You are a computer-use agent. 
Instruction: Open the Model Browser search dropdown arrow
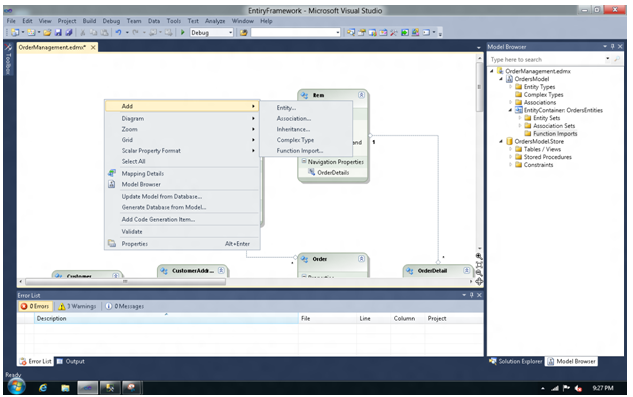pyautogui.click(x=608, y=59)
